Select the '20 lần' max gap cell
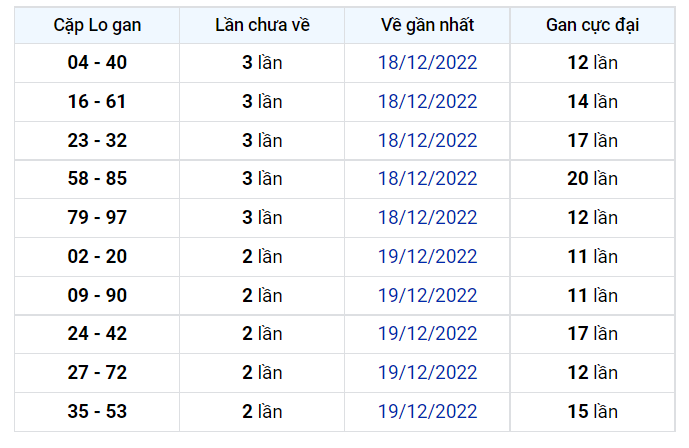689x448 pixels. (593, 179)
